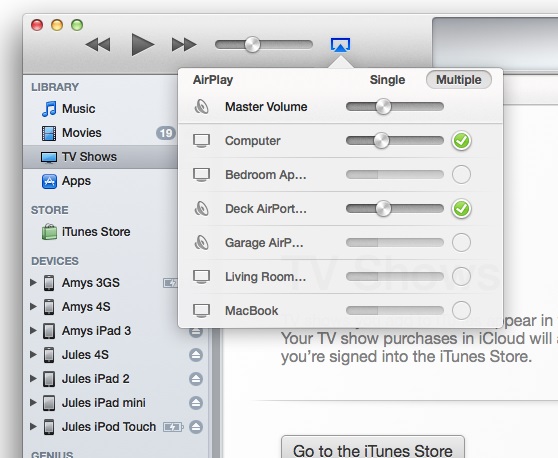Screen dimensions: 558x458
Task: Click the Master Volume slider
Action: (395, 106)
